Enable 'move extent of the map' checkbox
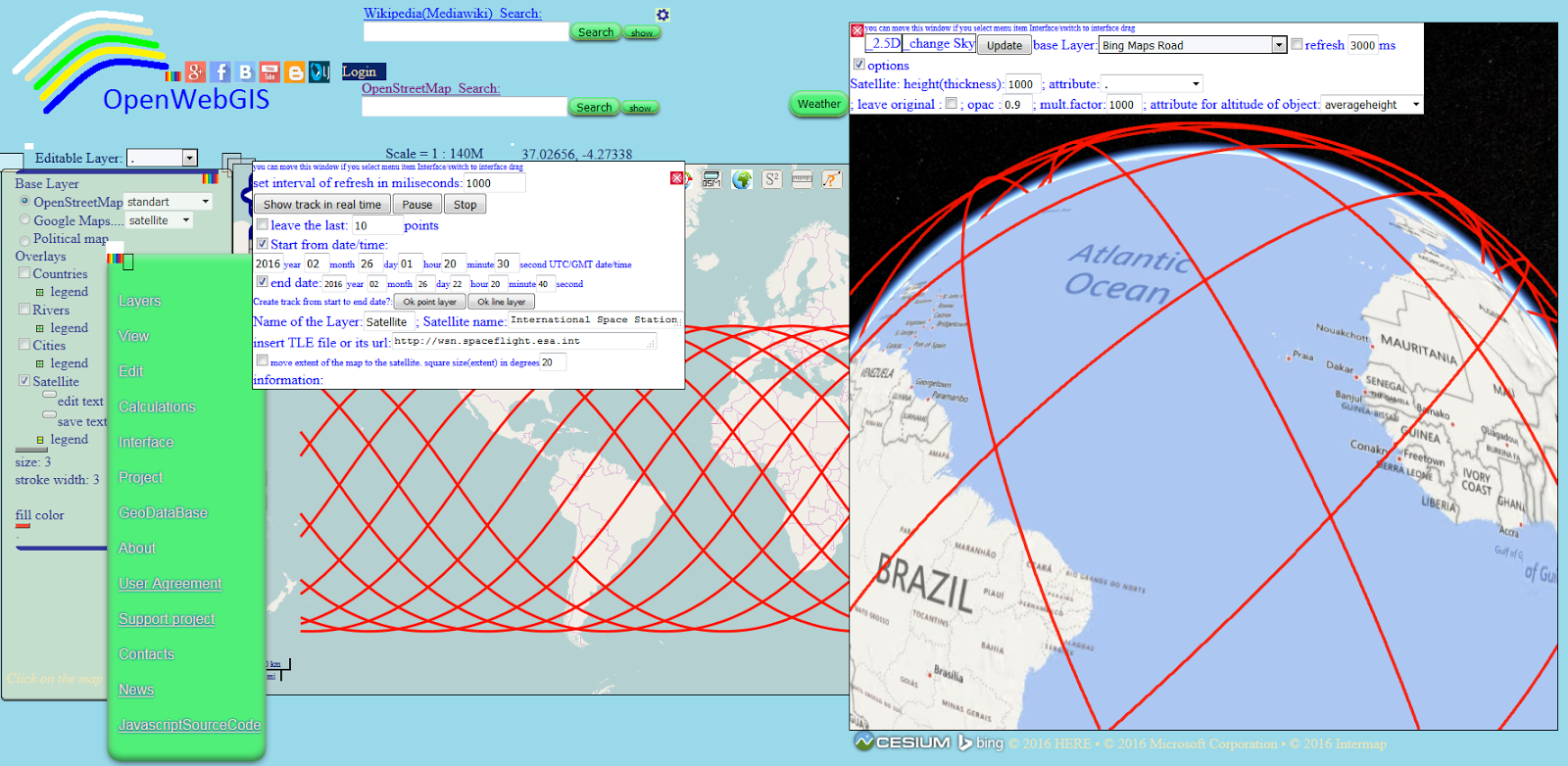The image size is (1568, 766). (x=263, y=360)
